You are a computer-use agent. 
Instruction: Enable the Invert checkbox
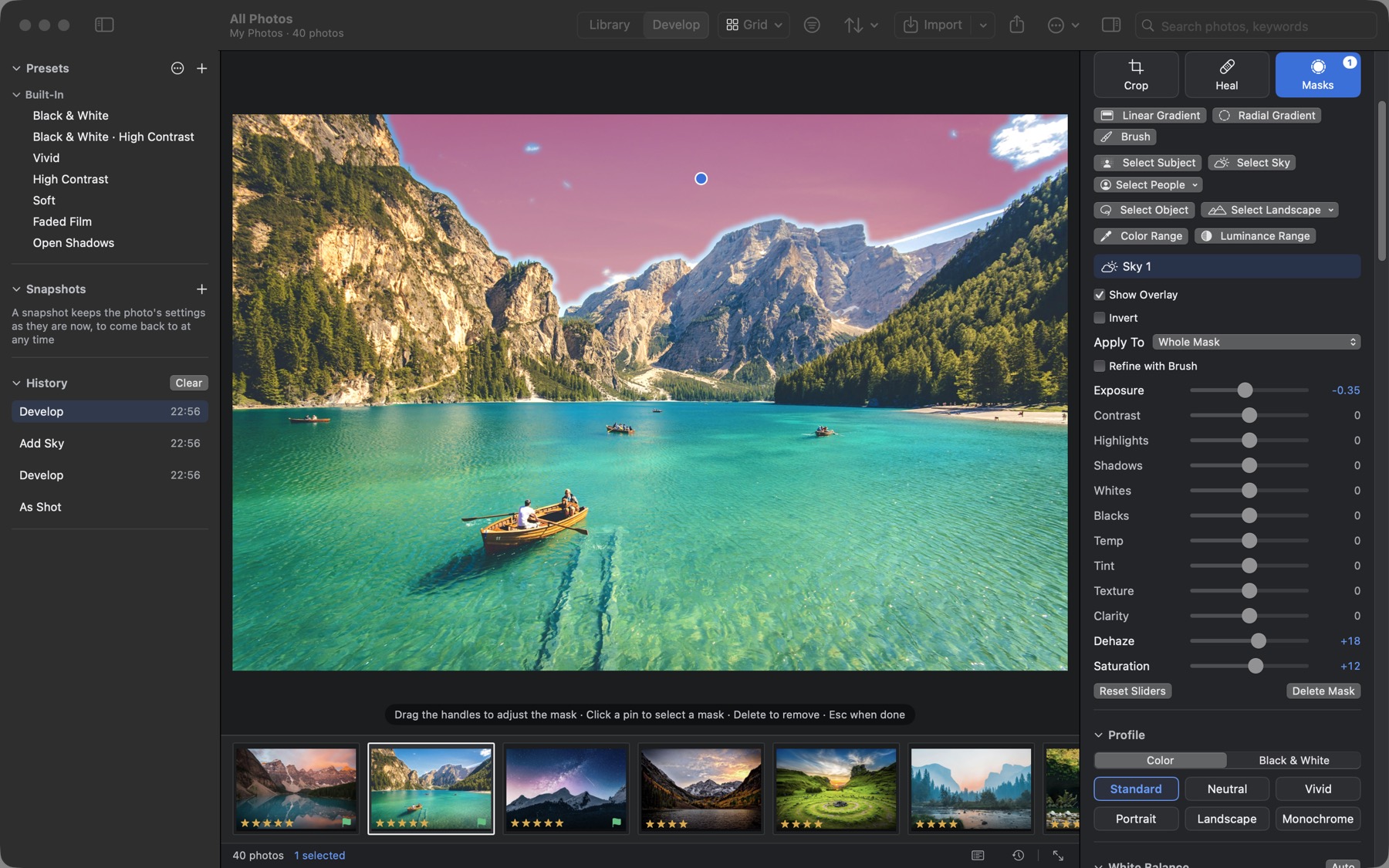(x=1099, y=318)
